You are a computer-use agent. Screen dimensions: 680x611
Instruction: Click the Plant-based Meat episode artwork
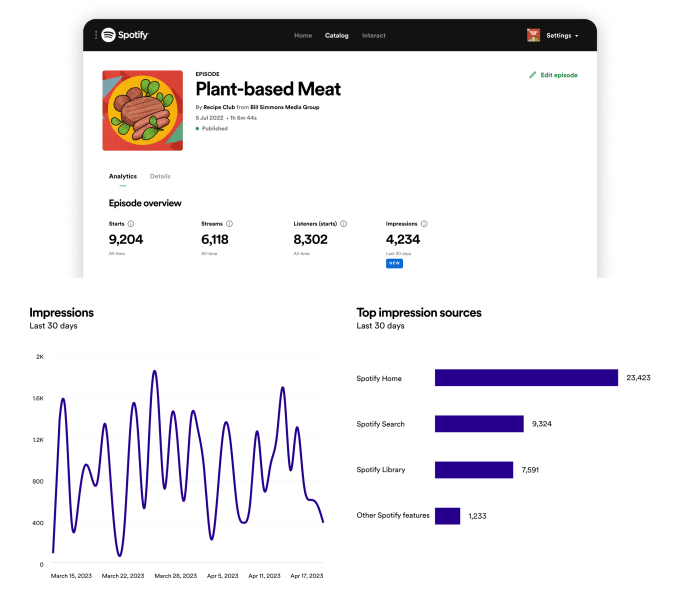[142, 110]
